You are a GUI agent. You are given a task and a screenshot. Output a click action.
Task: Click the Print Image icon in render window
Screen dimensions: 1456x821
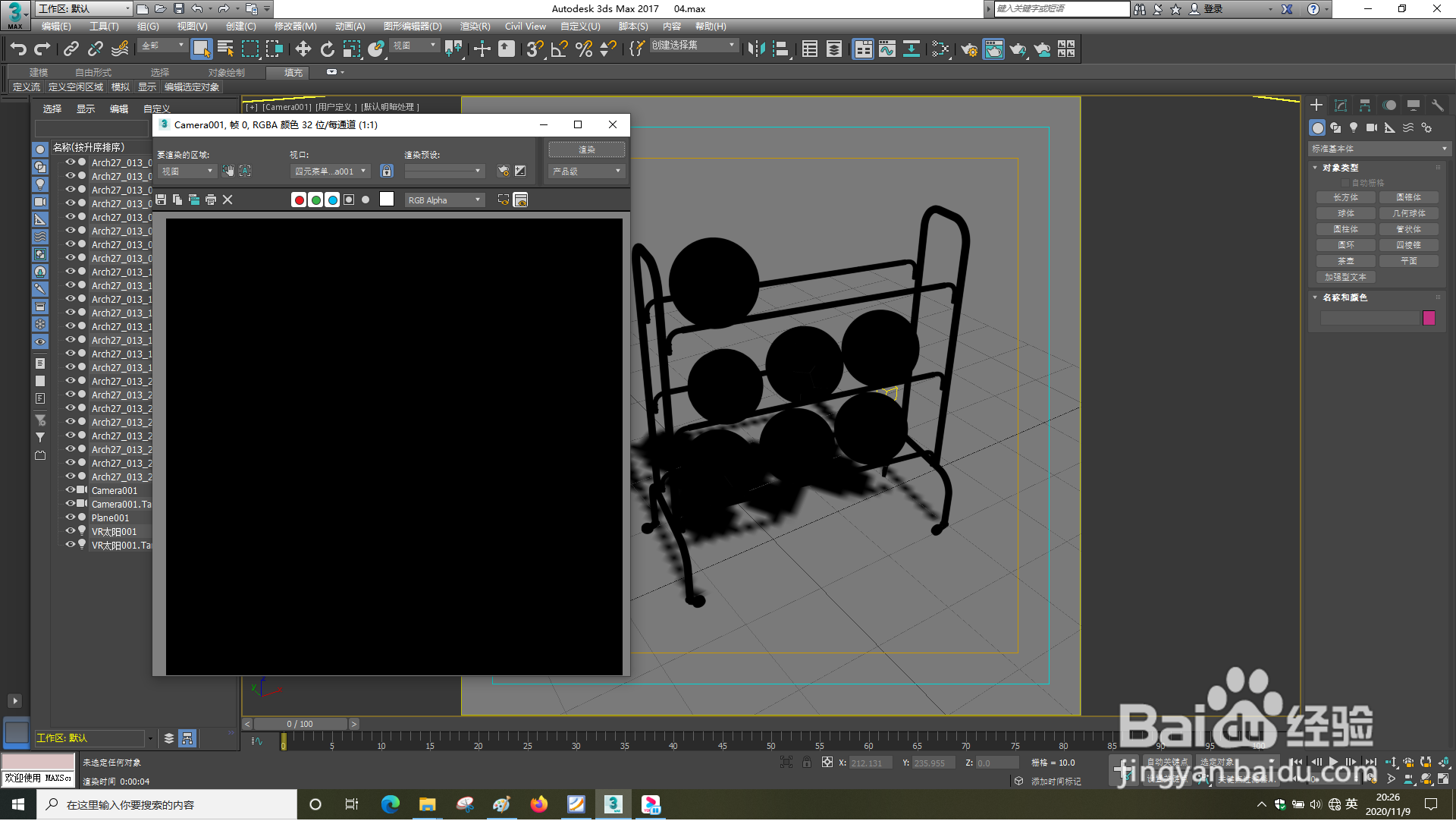click(x=211, y=200)
